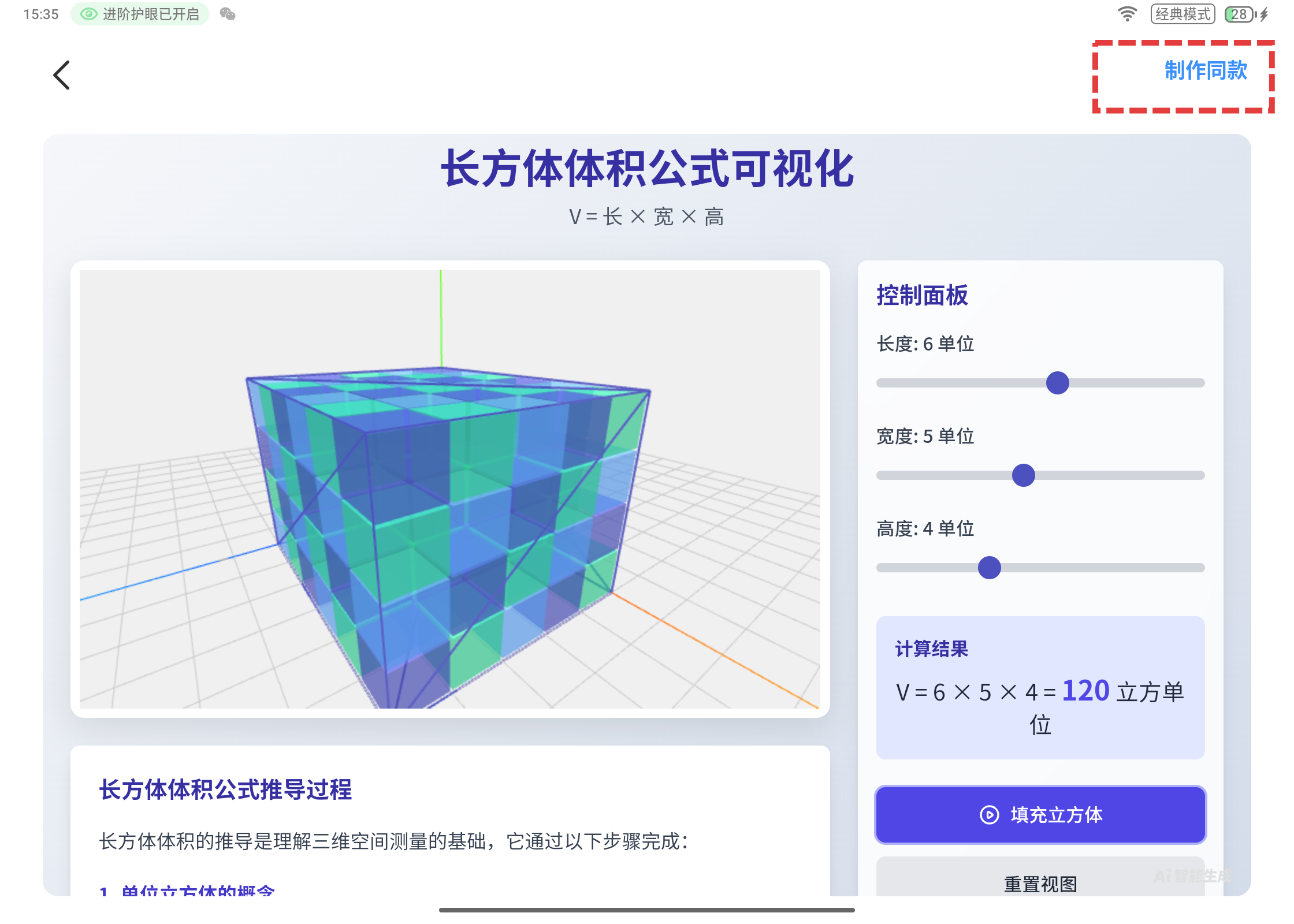Click the 长度 slider handle
Viewport: 1294px width, 924px height.
pos(1057,383)
